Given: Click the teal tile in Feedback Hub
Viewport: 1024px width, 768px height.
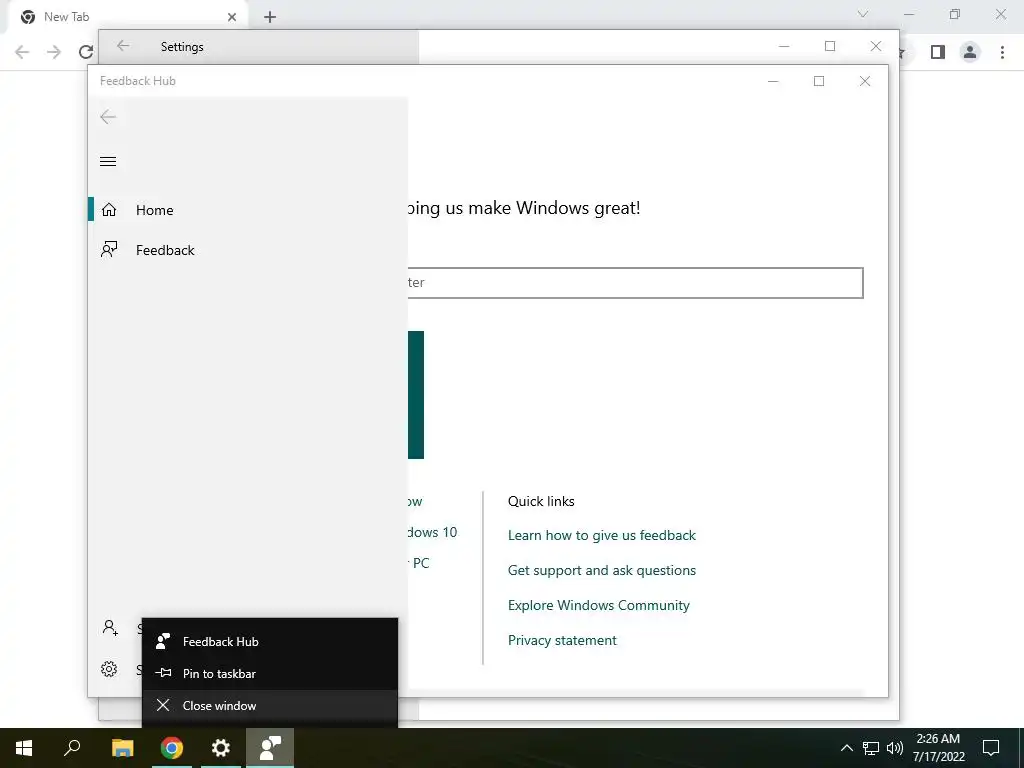Looking at the screenshot, I should pyautogui.click(x=416, y=394).
